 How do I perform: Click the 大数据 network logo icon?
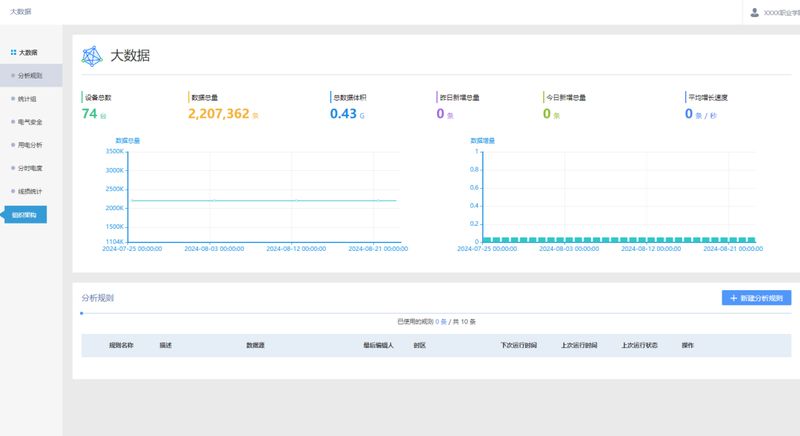tap(92, 55)
